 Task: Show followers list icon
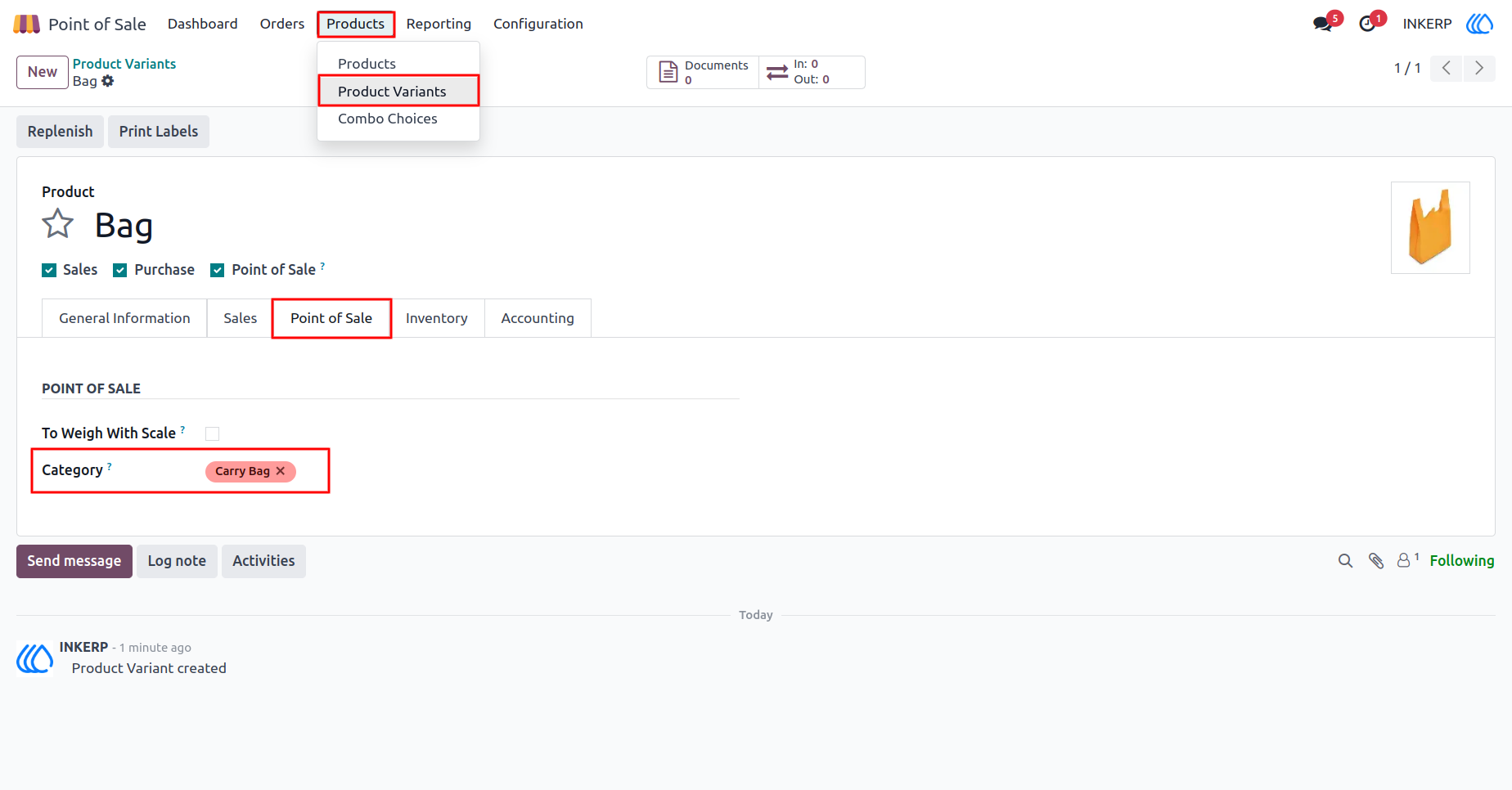[1407, 560]
